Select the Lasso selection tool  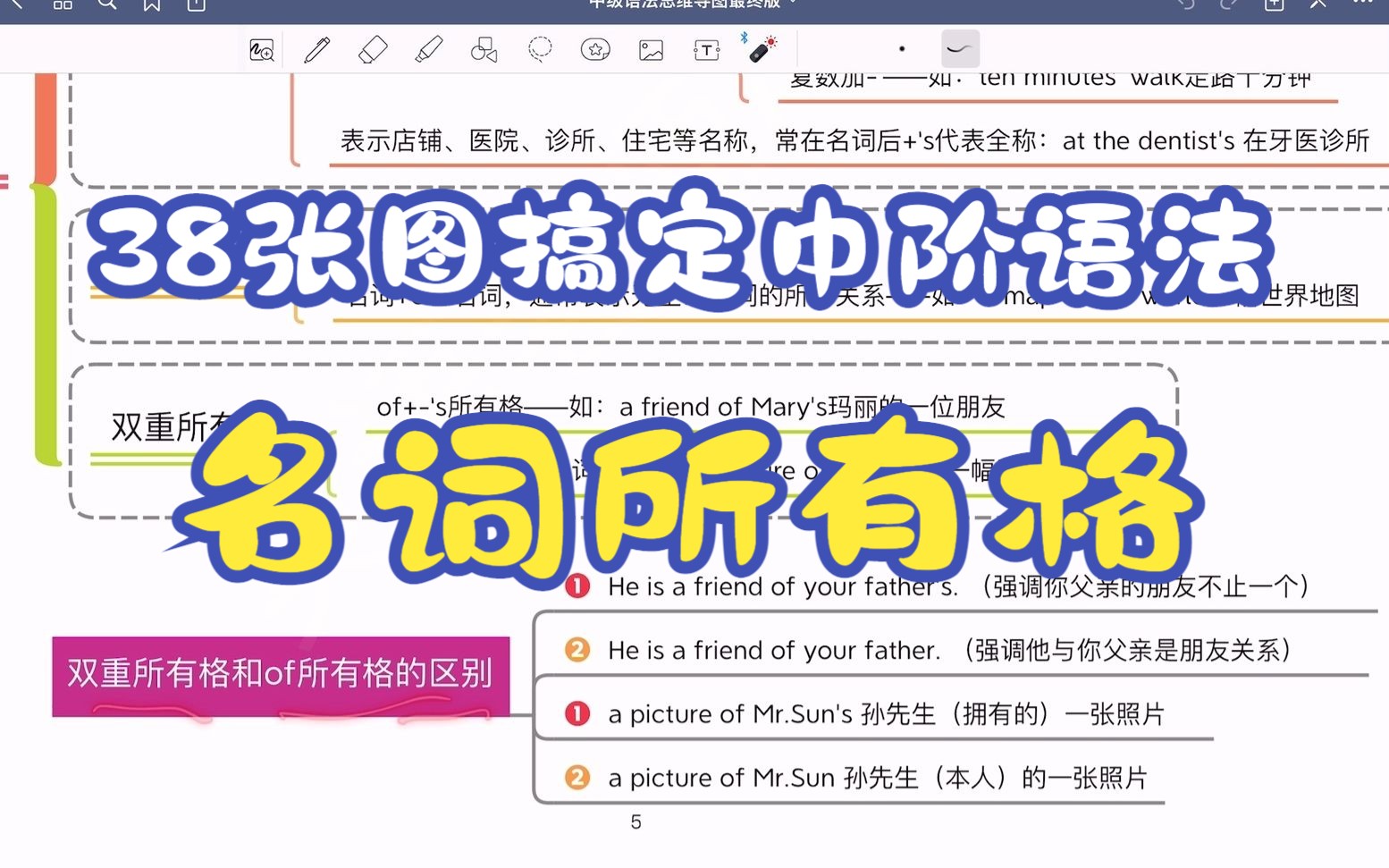tap(540, 49)
